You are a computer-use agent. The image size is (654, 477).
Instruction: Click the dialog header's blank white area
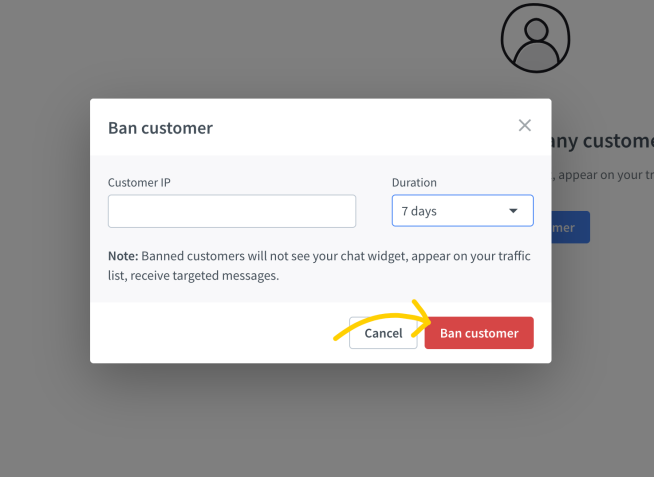pyautogui.click(x=363, y=127)
